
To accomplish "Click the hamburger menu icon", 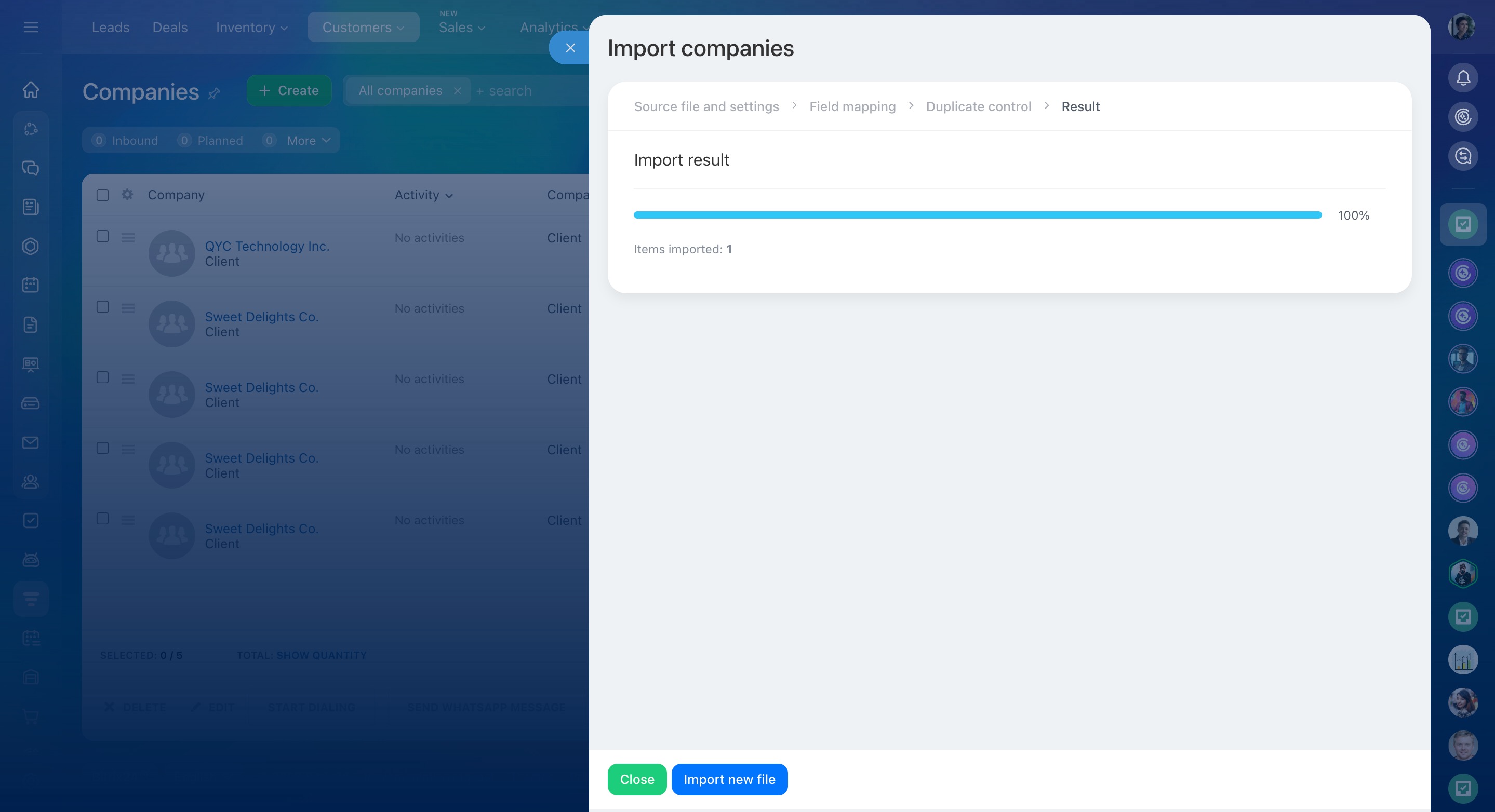I will [31, 28].
